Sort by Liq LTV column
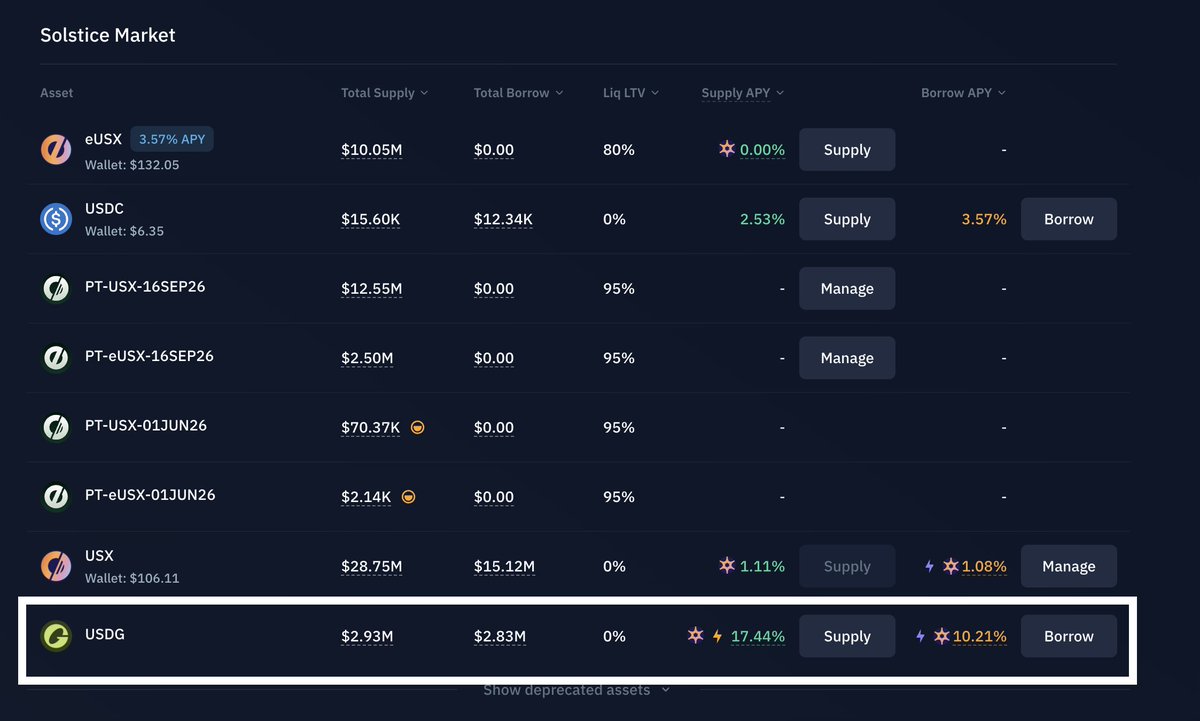The height and width of the screenshot is (721, 1200). tap(631, 93)
